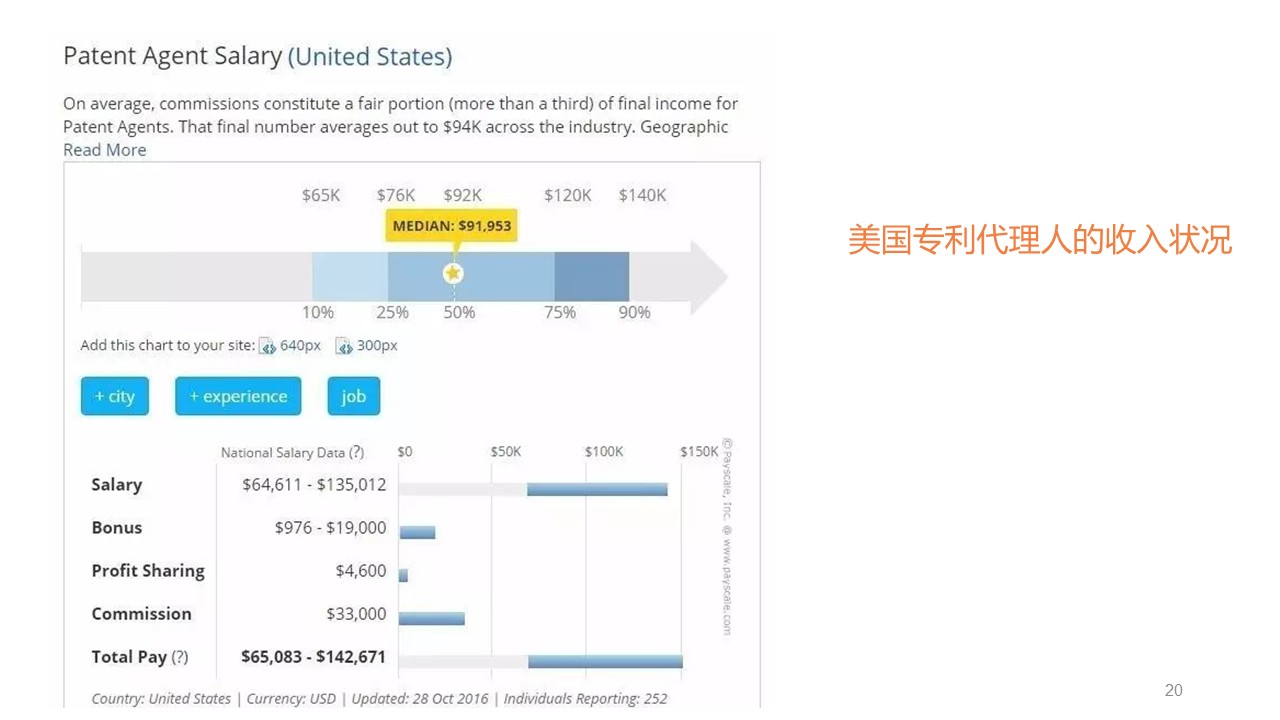This screenshot has height=720, width=1280.
Task: Click the light 10%-25% percentile segment
Action: [349, 276]
